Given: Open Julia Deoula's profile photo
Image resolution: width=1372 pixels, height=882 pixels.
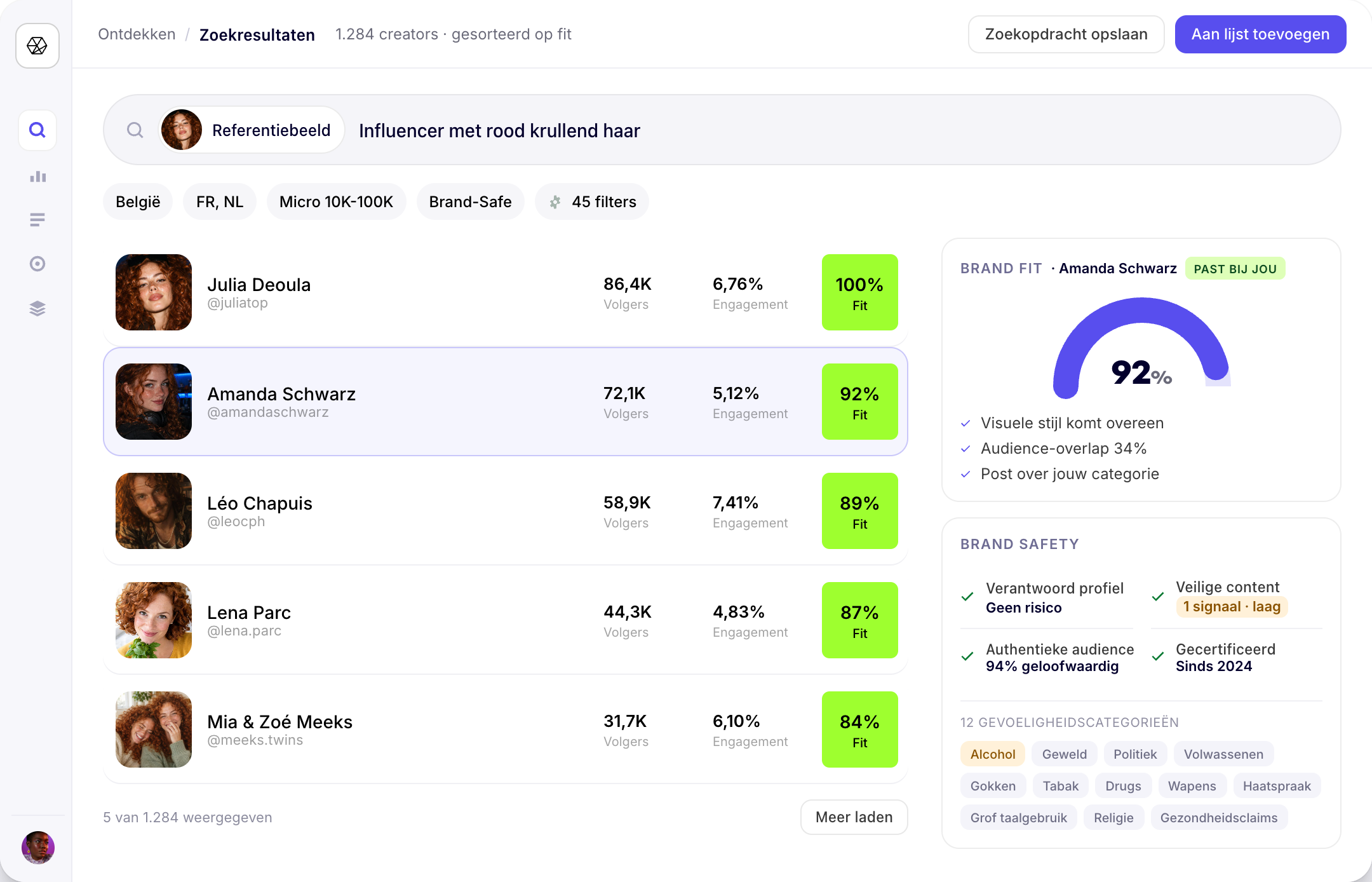Looking at the screenshot, I should (x=154, y=292).
